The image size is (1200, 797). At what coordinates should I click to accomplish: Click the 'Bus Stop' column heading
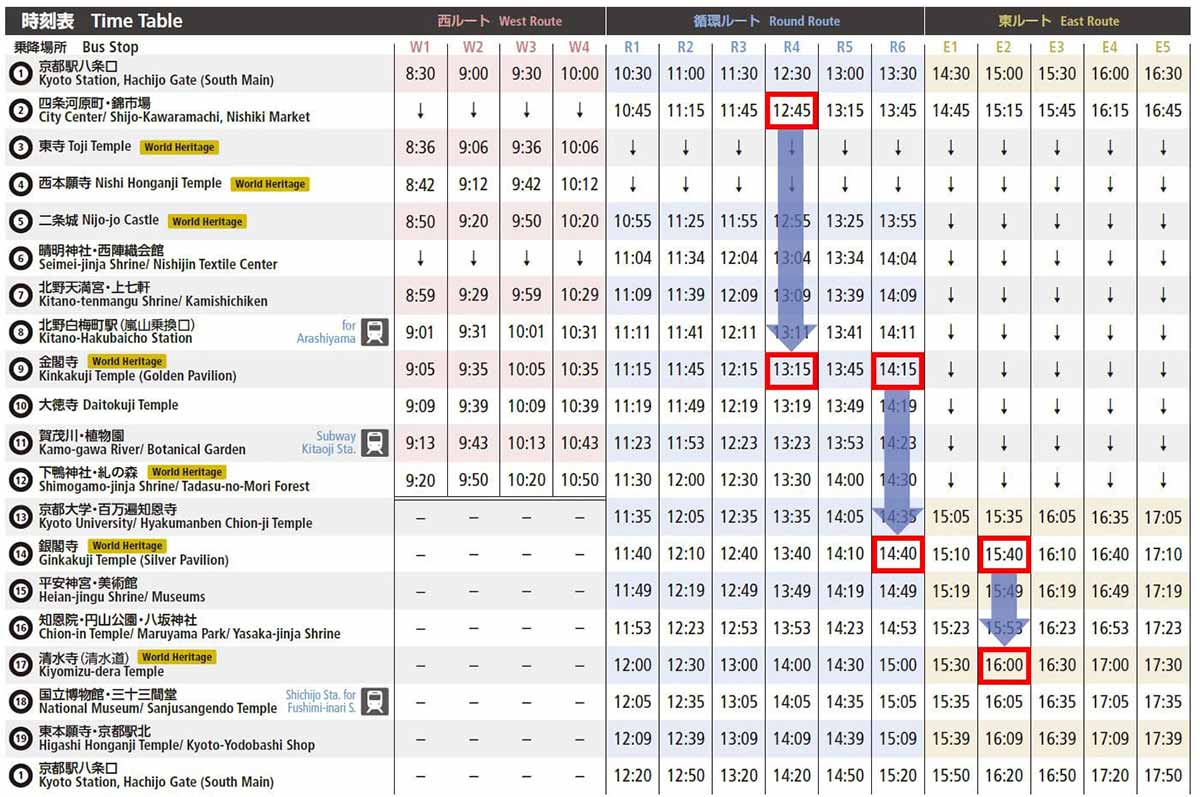[x=110, y=47]
